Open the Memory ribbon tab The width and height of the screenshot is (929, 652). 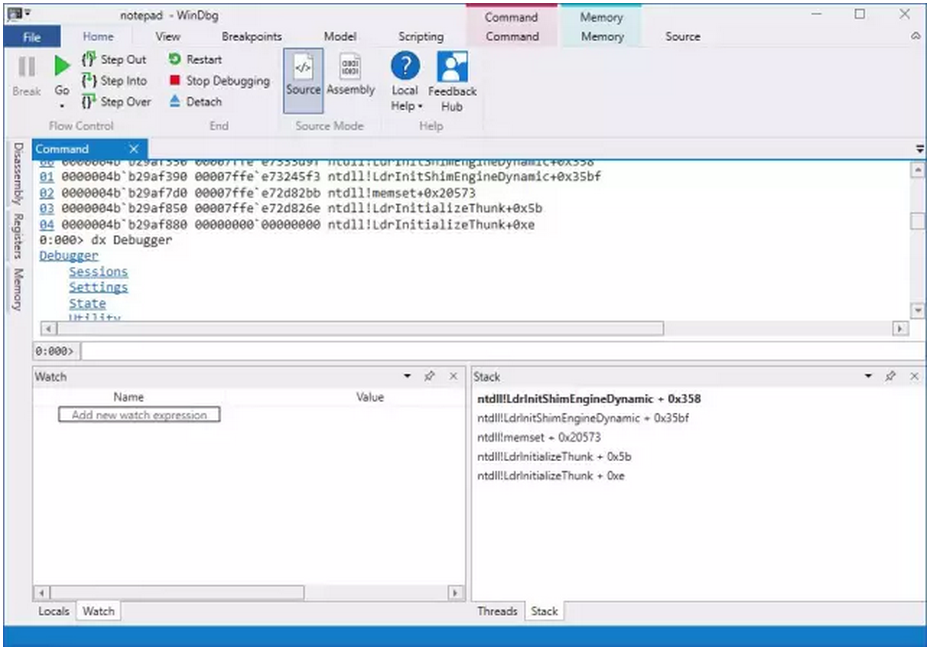click(x=602, y=36)
